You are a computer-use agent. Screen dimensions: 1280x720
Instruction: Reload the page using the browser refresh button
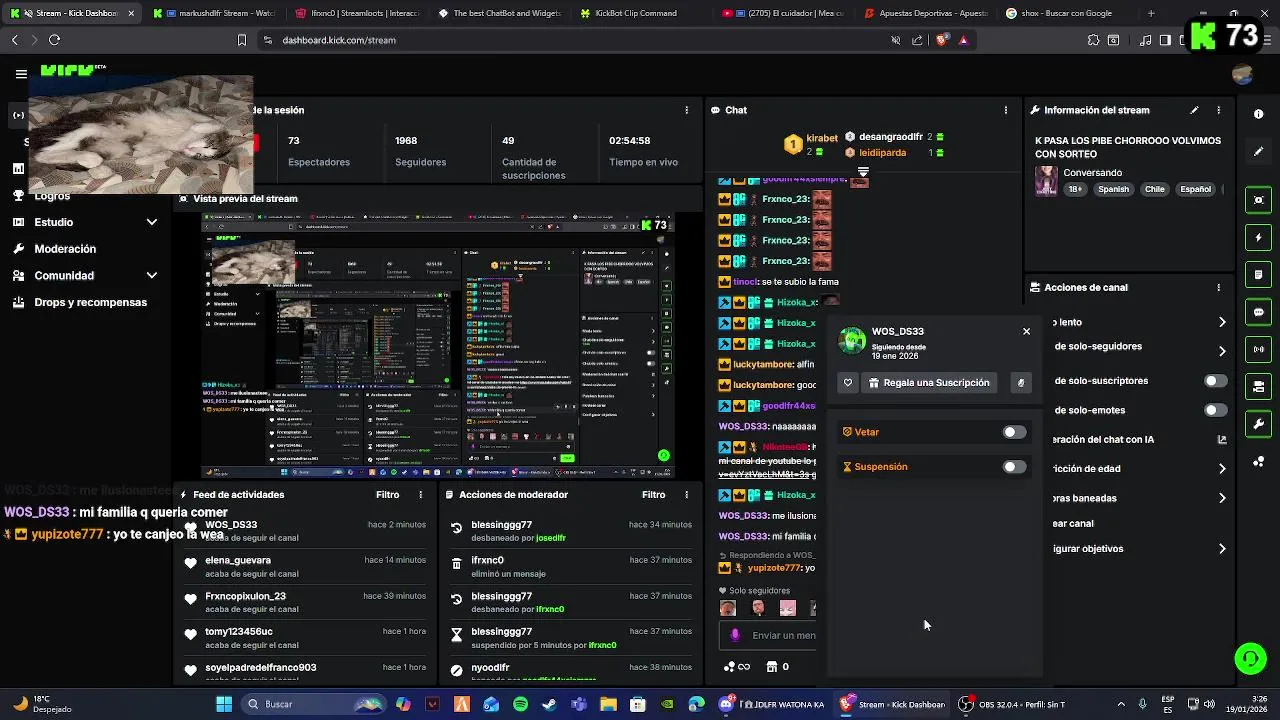coord(54,40)
